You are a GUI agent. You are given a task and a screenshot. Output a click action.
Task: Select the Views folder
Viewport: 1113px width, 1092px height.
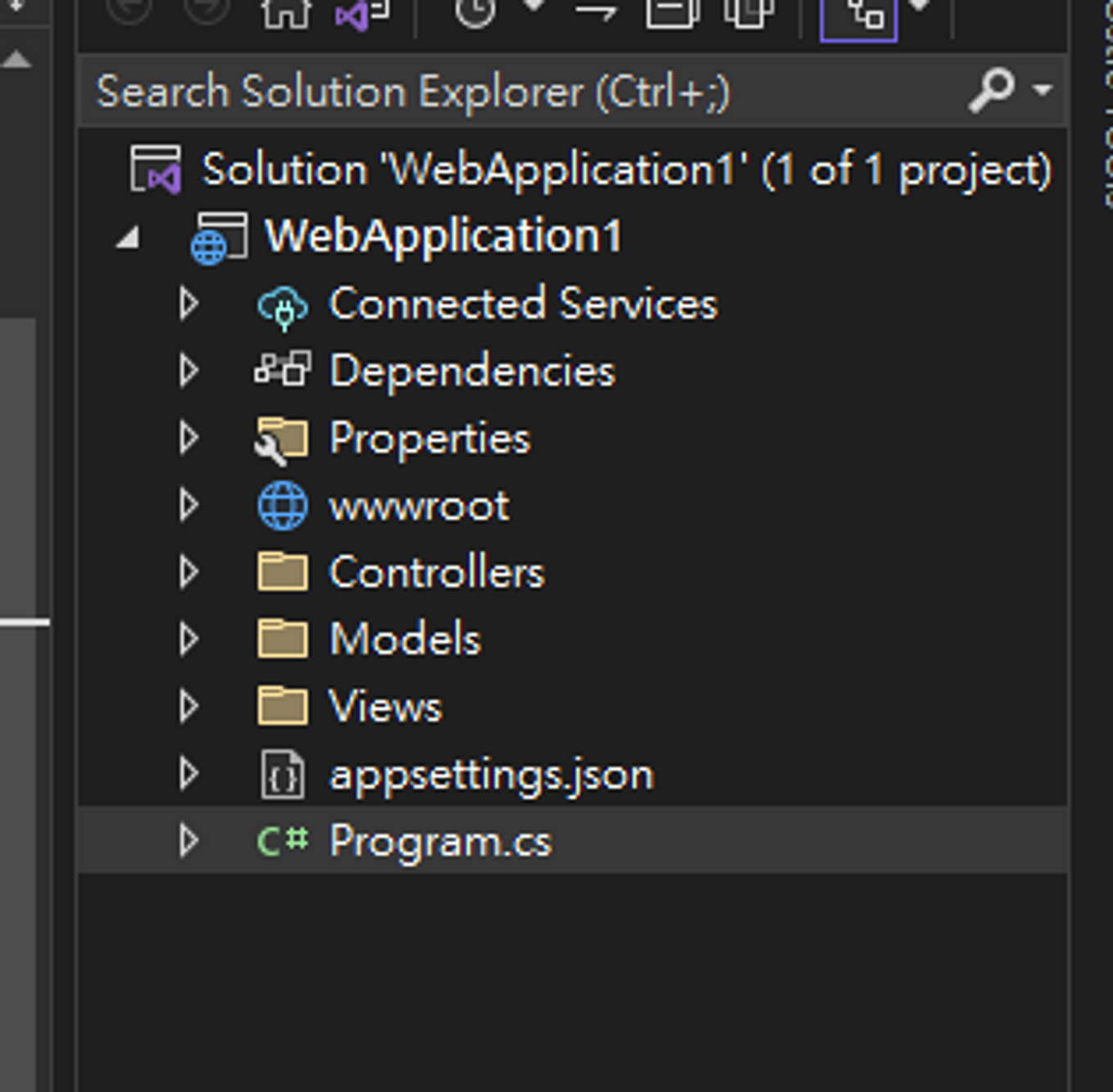tap(385, 705)
